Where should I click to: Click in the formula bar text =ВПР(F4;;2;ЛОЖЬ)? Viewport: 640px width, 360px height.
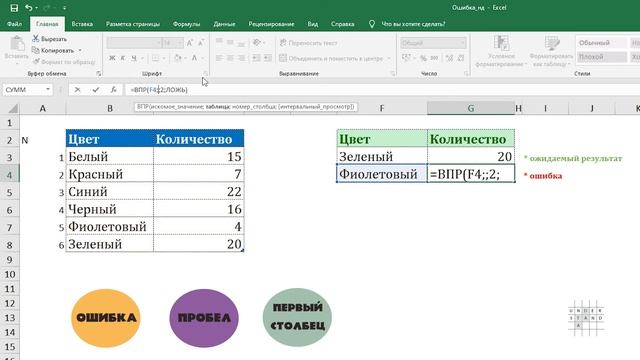[159, 89]
